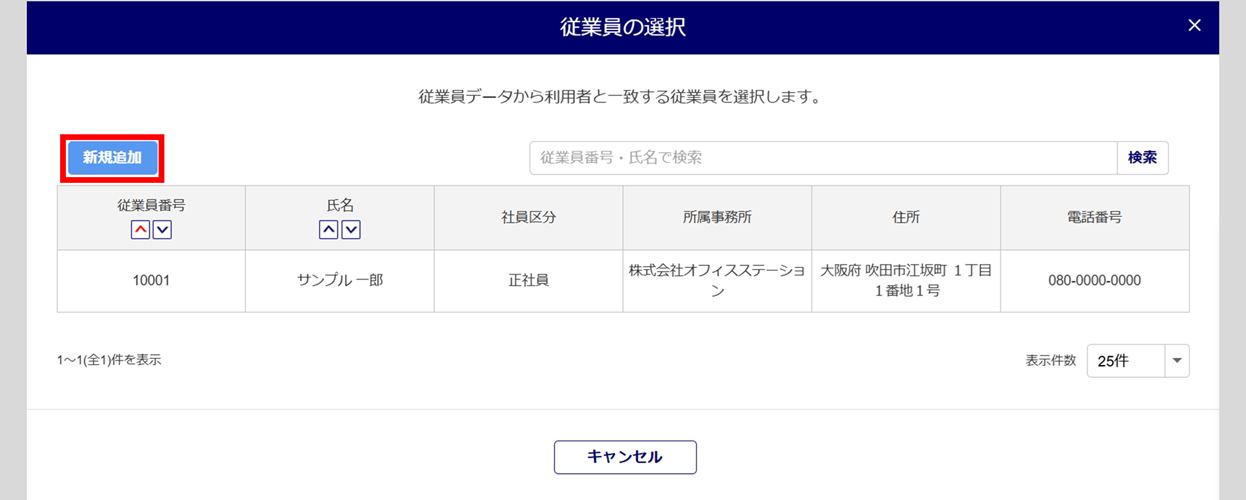1246x500 pixels.
Task: Click the 社員区分 column header
Action: click(528, 217)
